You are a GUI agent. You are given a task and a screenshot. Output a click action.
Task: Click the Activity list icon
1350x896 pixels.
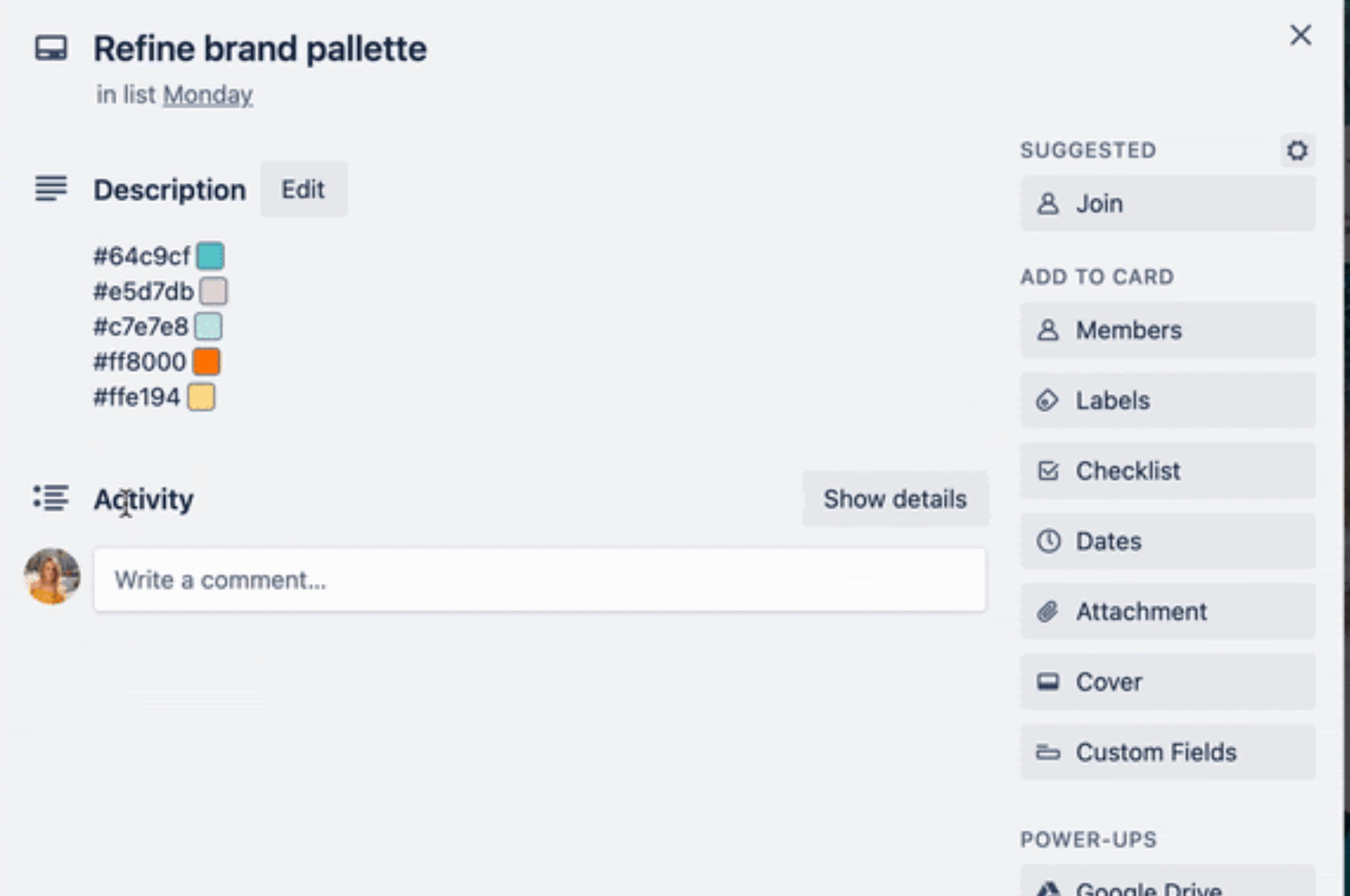51,498
